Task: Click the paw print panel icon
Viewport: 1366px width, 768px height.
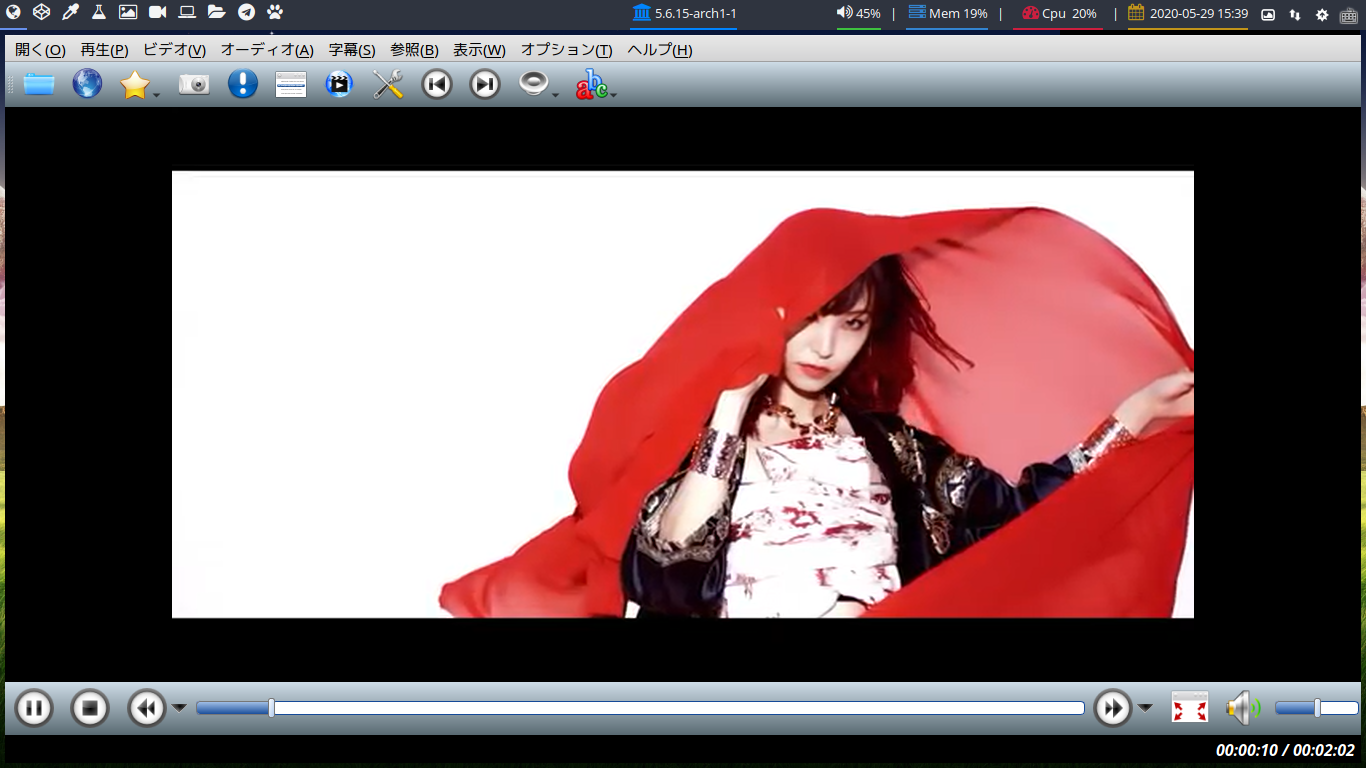Action: (275, 13)
